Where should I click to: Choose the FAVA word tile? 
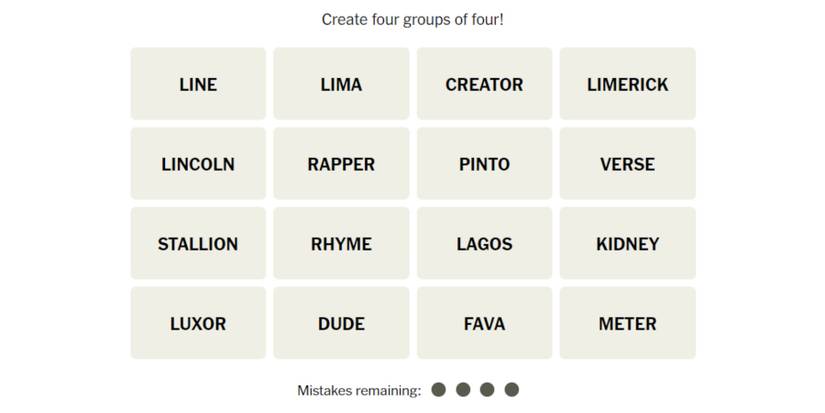[484, 324]
